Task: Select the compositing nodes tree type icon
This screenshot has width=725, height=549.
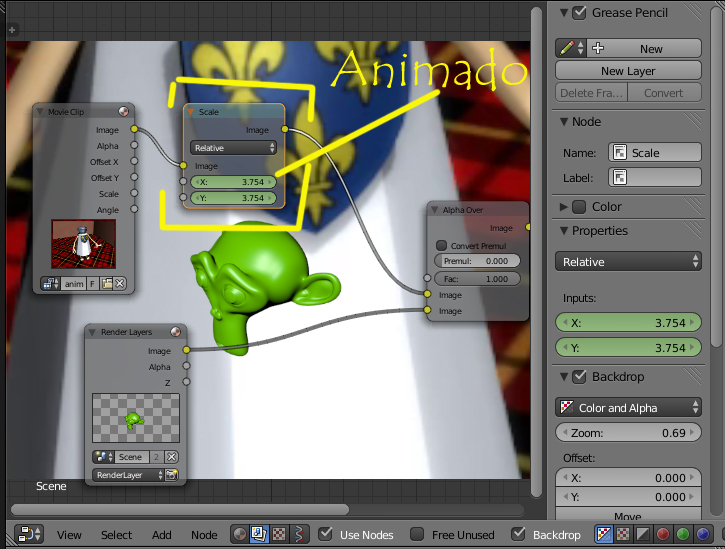Action: (258, 534)
